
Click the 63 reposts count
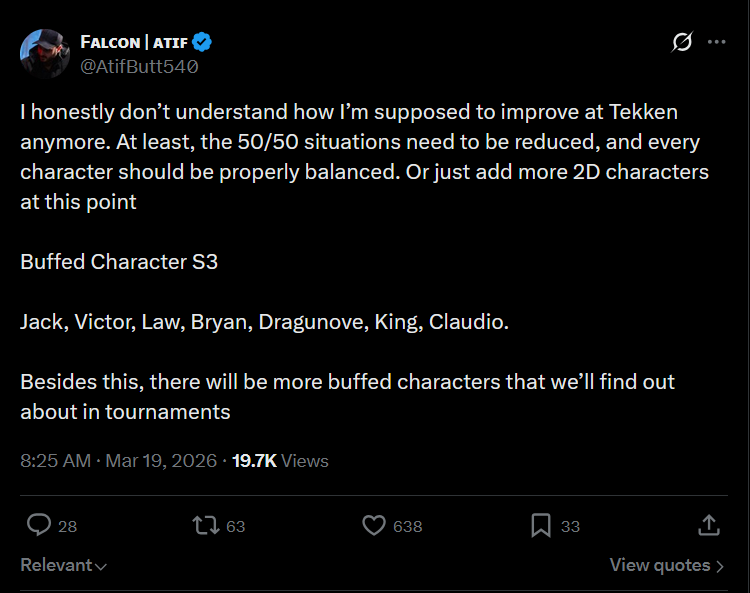click(x=235, y=526)
